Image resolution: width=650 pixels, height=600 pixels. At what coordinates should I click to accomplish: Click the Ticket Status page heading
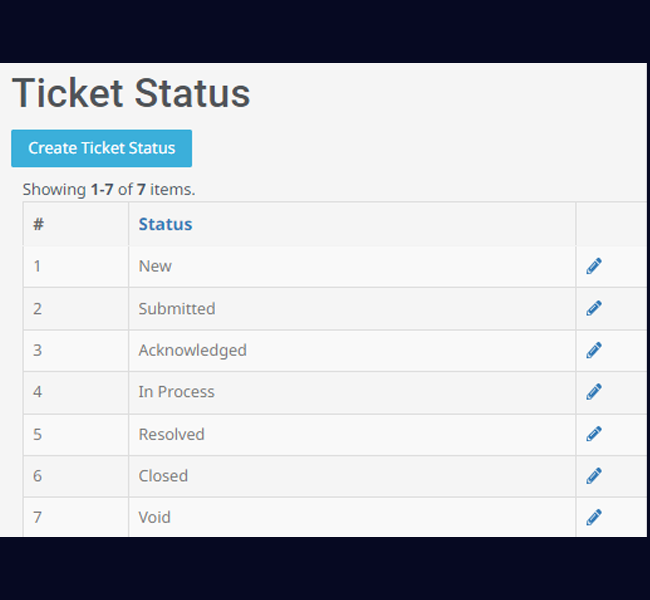131,93
